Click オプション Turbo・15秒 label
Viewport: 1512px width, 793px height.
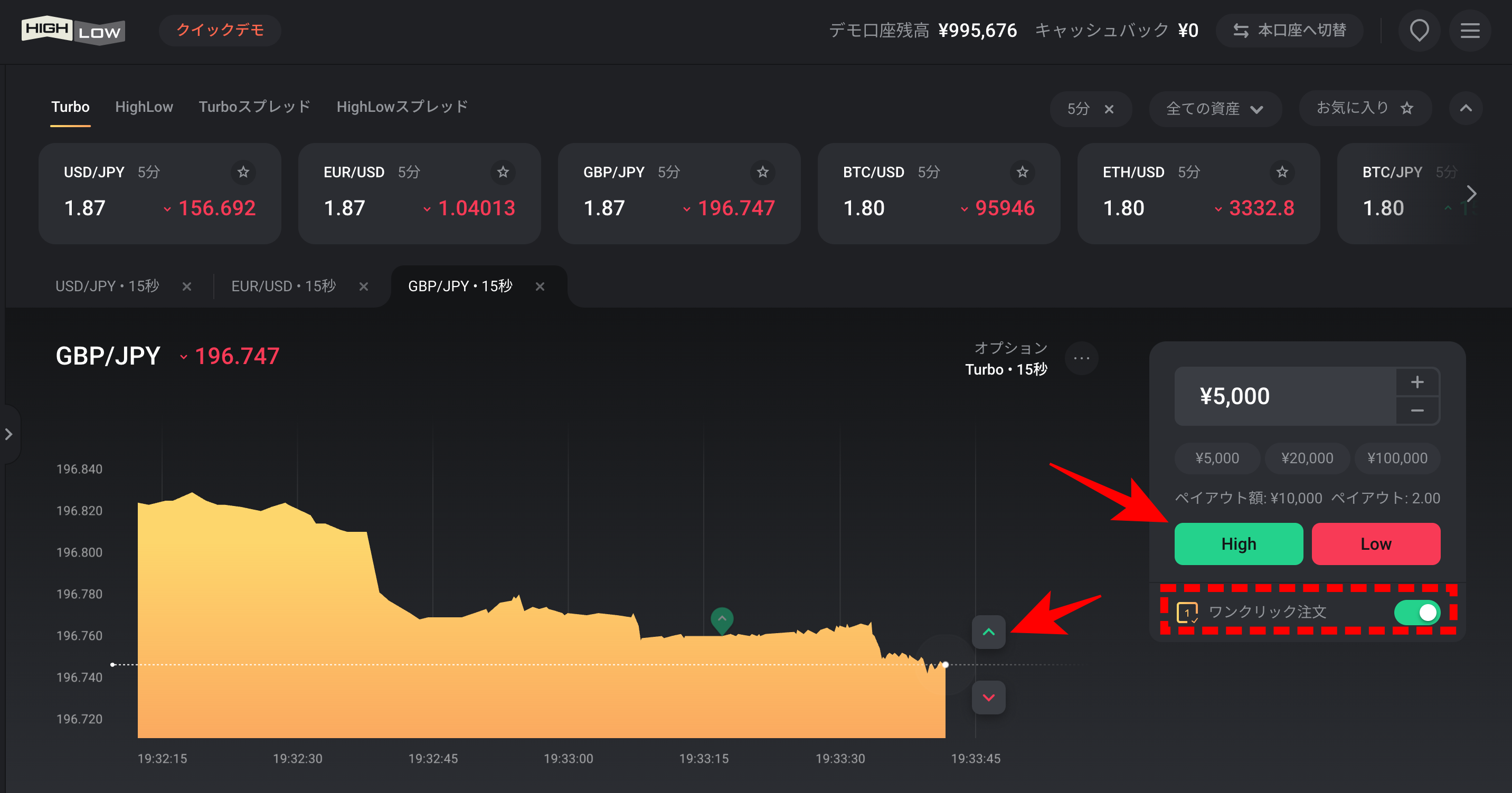[x=1007, y=358]
